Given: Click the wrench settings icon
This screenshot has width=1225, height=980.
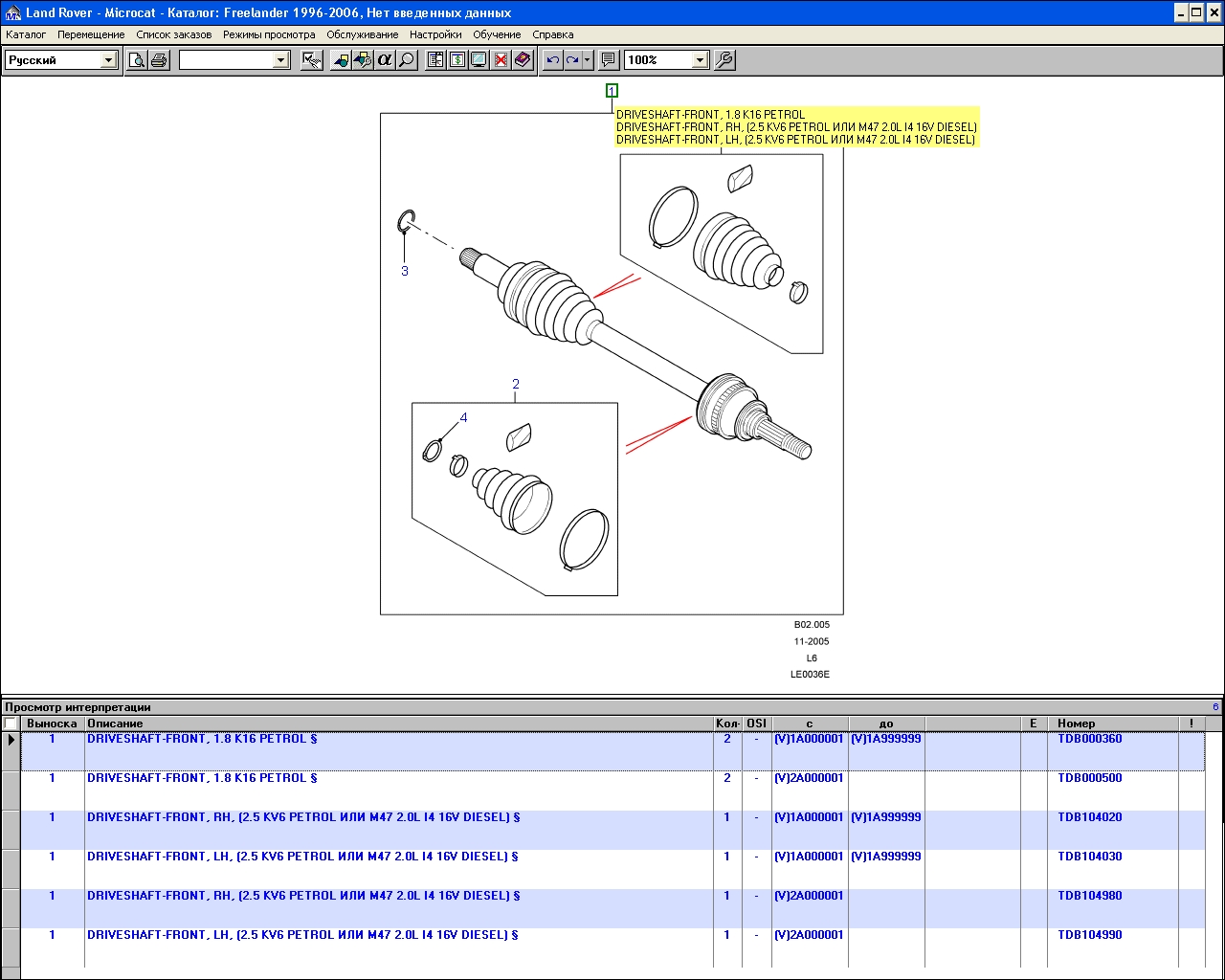Looking at the screenshot, I should tap(725, 60).
